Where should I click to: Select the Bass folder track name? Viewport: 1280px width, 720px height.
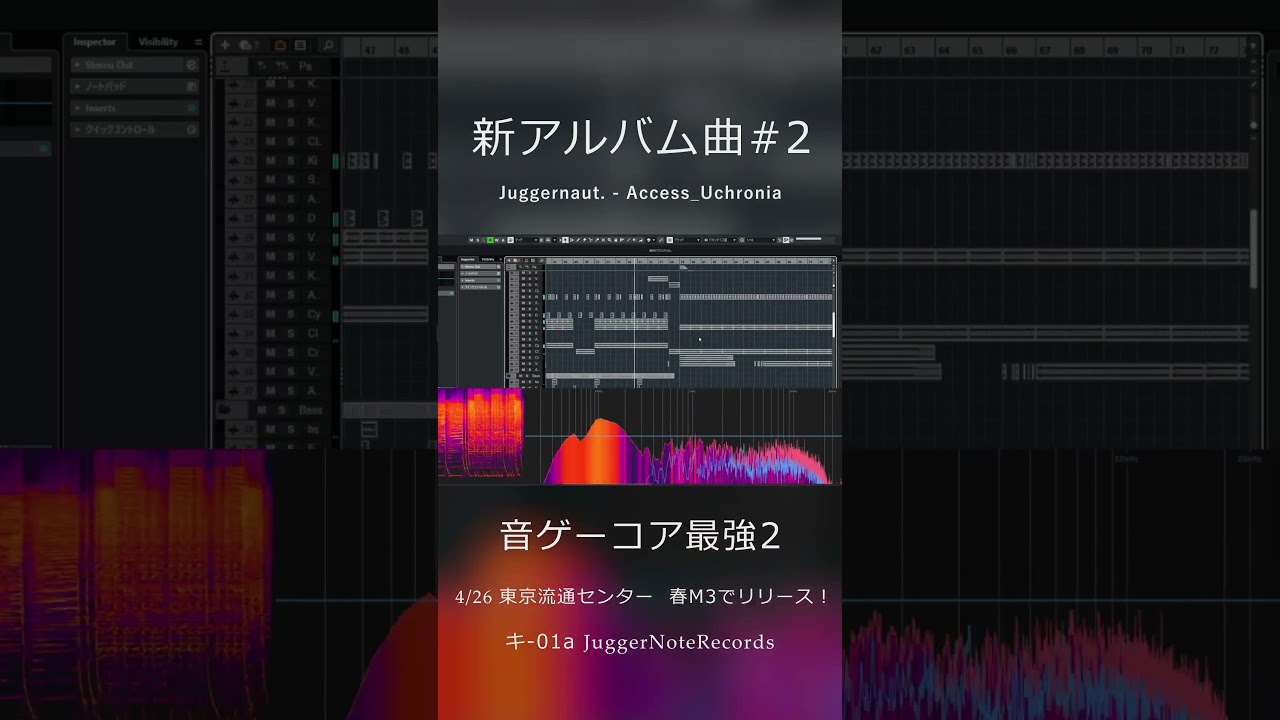(310, 410)
